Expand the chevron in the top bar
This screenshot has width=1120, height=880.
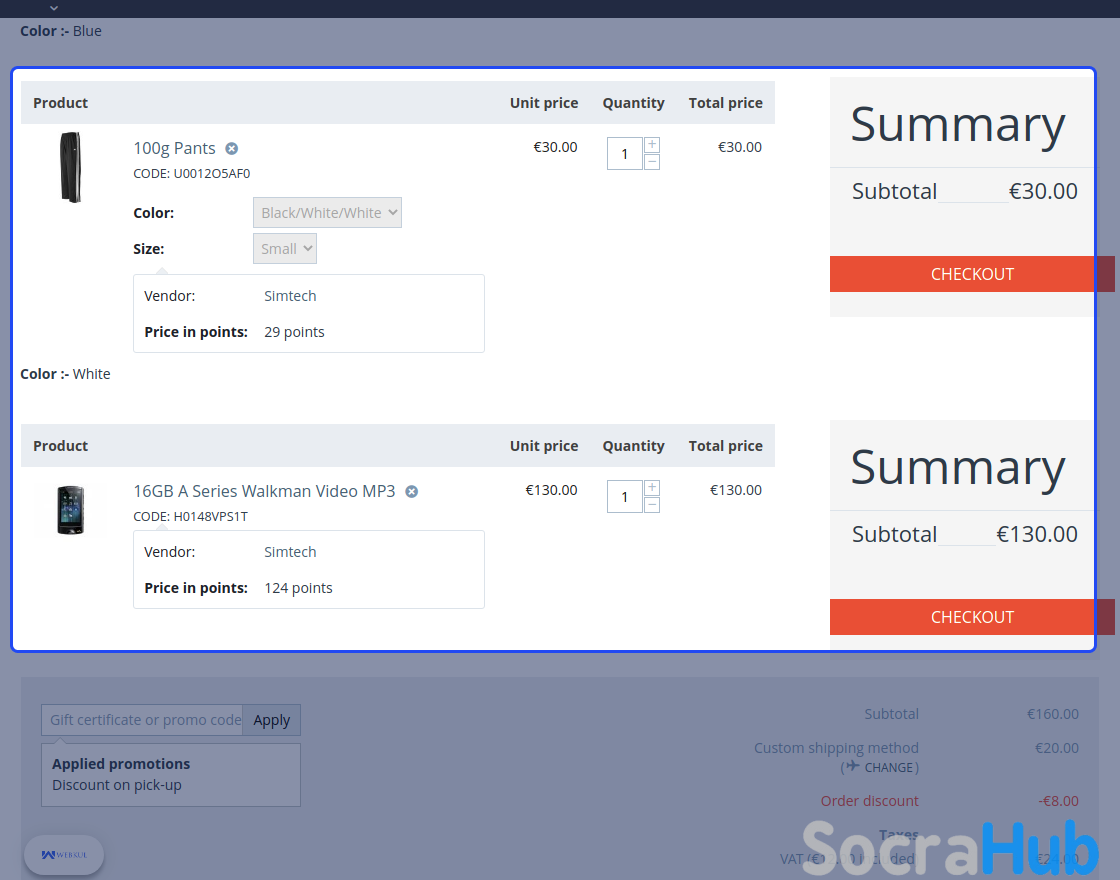pyautogui.click(x=54, y=8)
